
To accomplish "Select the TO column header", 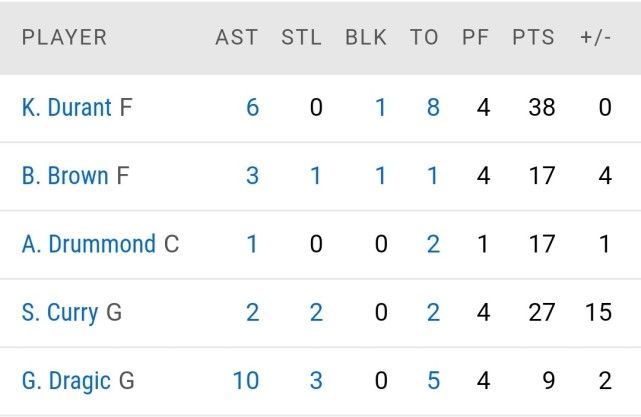I will pos(424,37).
